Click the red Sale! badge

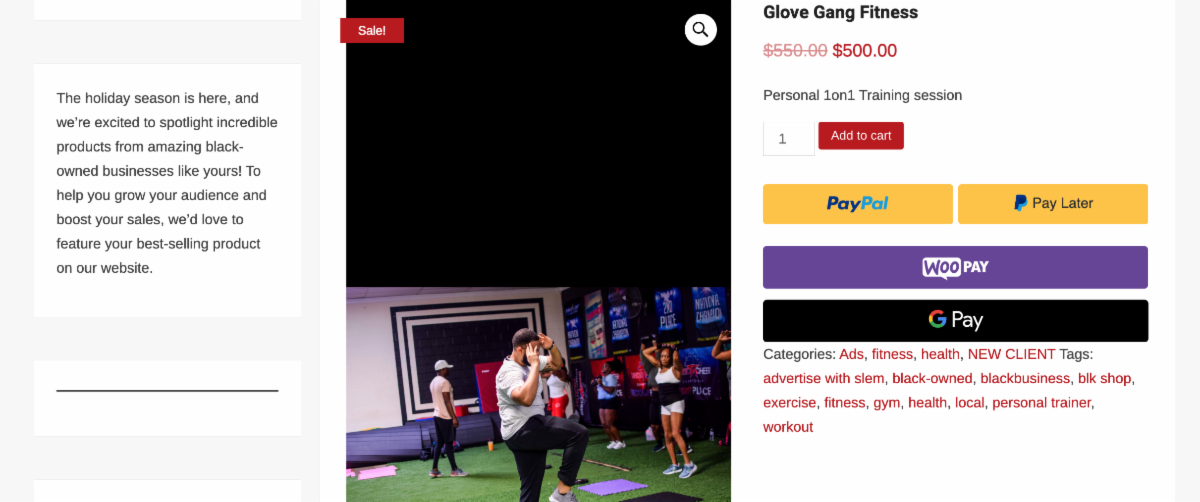372,30
